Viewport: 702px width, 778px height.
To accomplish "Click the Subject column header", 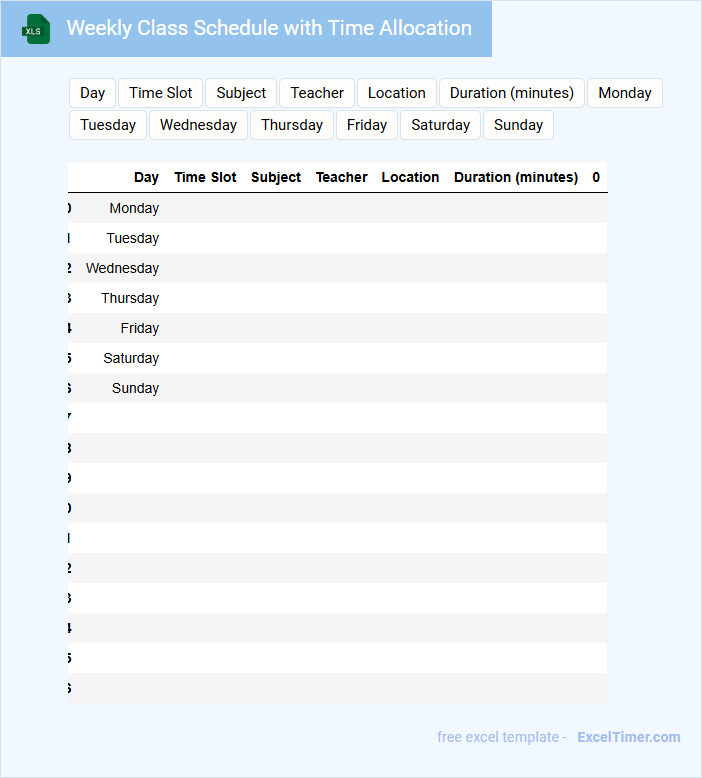I will [x=276, y=177].
